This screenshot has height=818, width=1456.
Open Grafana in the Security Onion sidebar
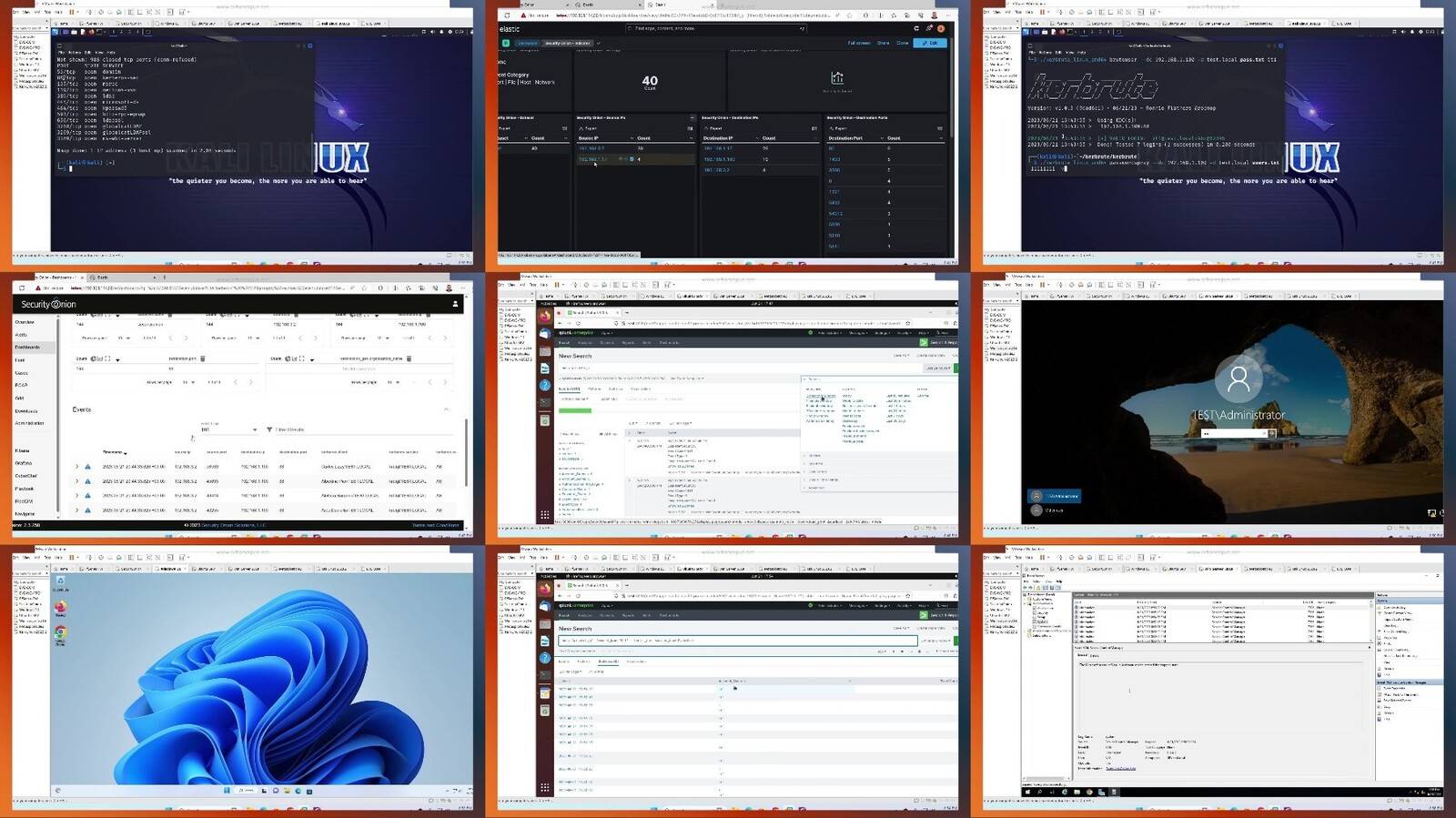coord(24,463)
